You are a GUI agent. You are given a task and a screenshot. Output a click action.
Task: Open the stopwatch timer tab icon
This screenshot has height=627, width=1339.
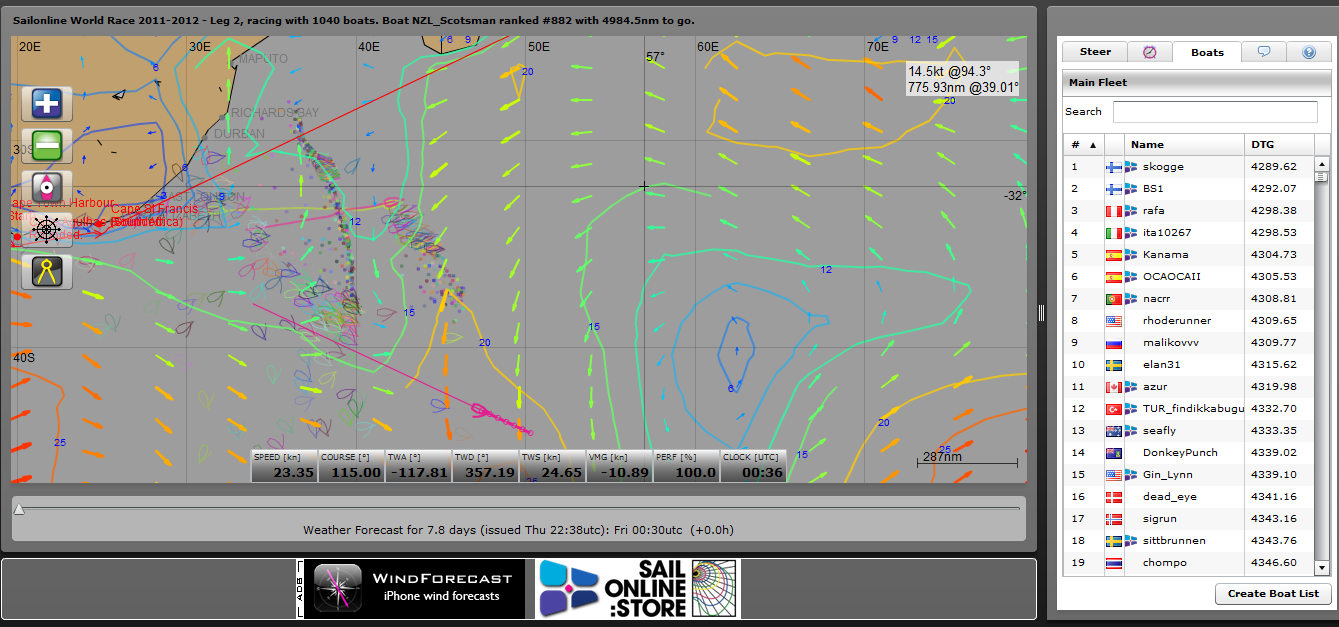[1149, 52]
